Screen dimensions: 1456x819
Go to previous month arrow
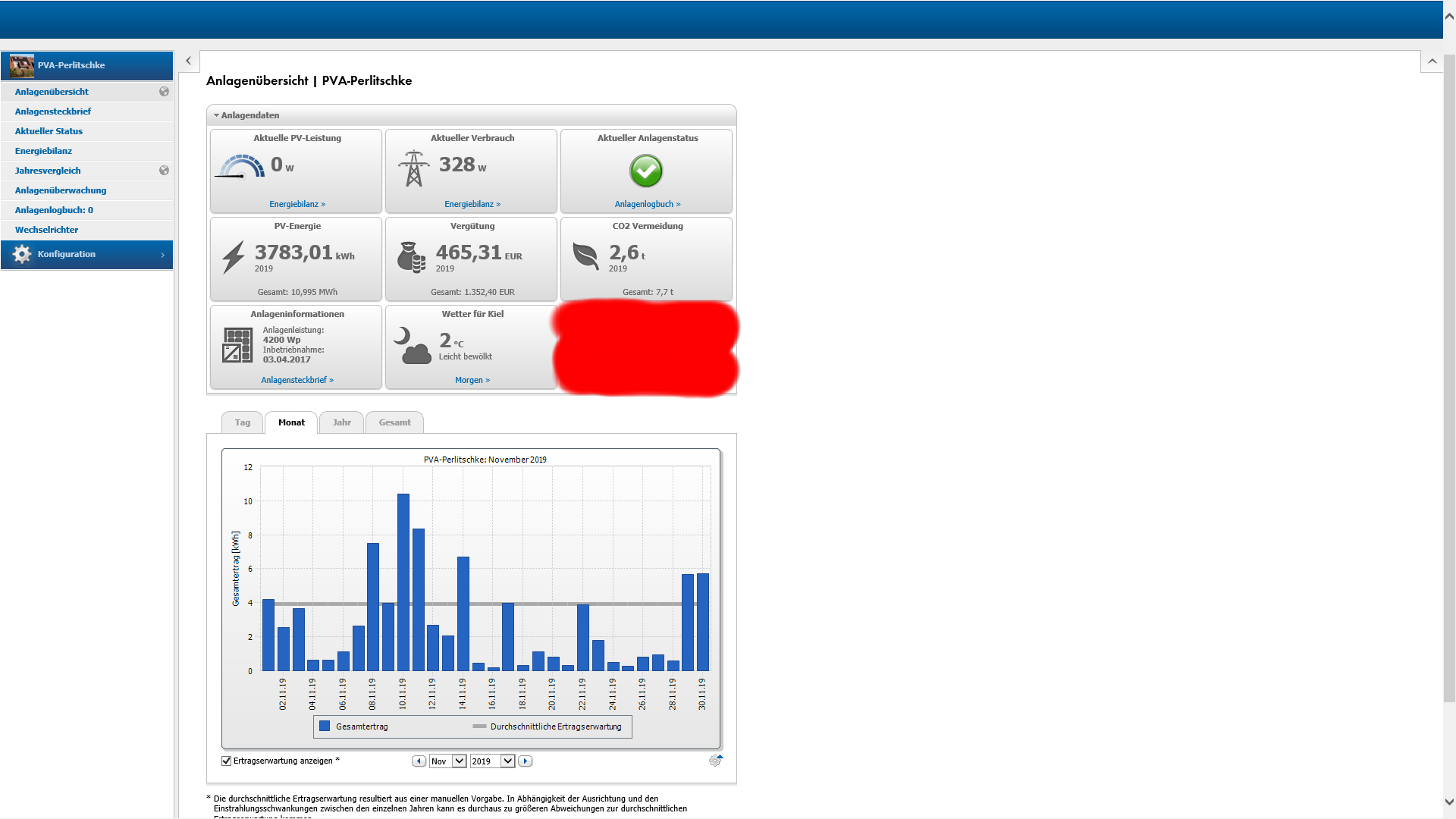point(419,761)
